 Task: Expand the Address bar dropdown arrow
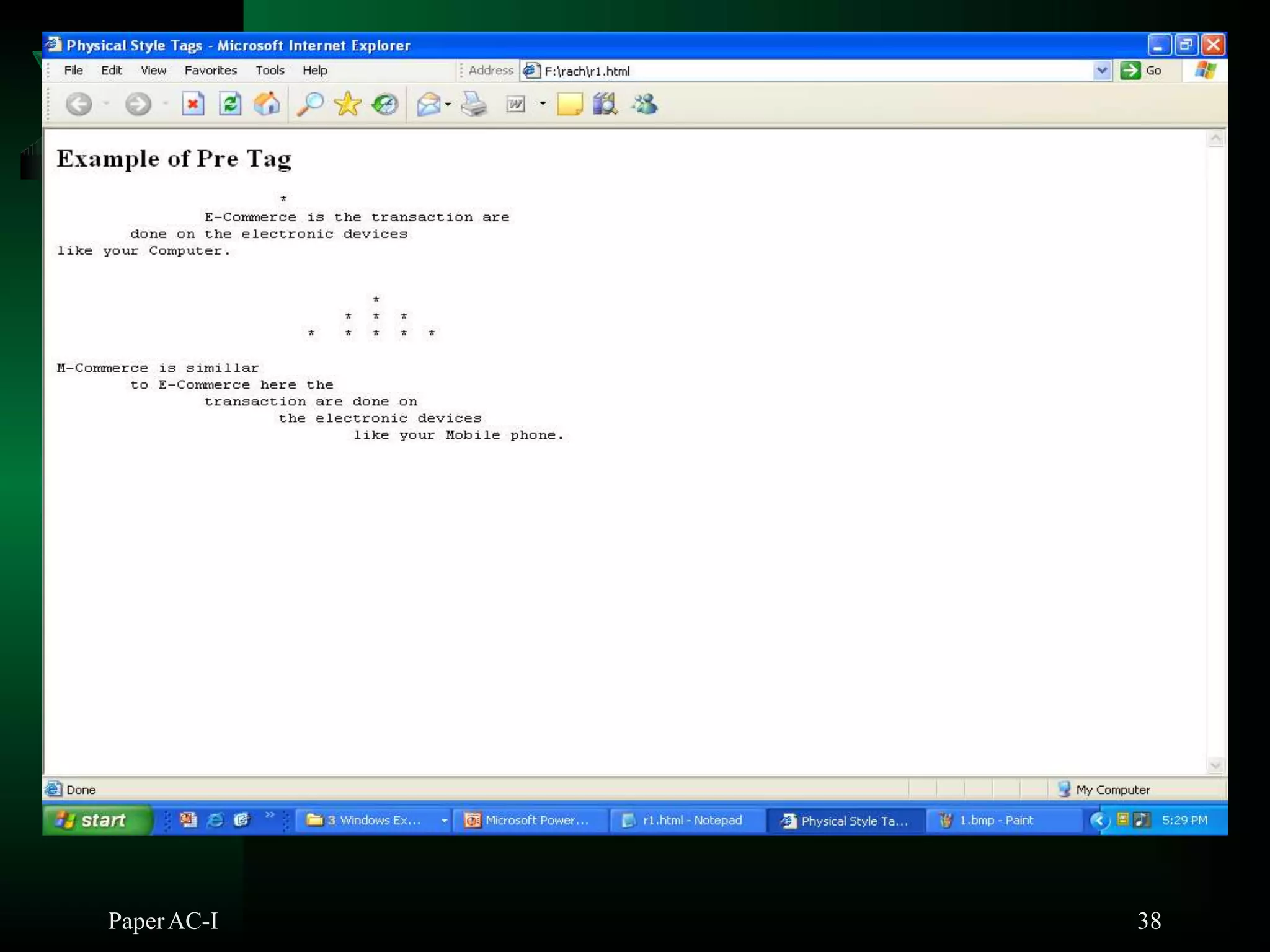(x=1101, y=71)
